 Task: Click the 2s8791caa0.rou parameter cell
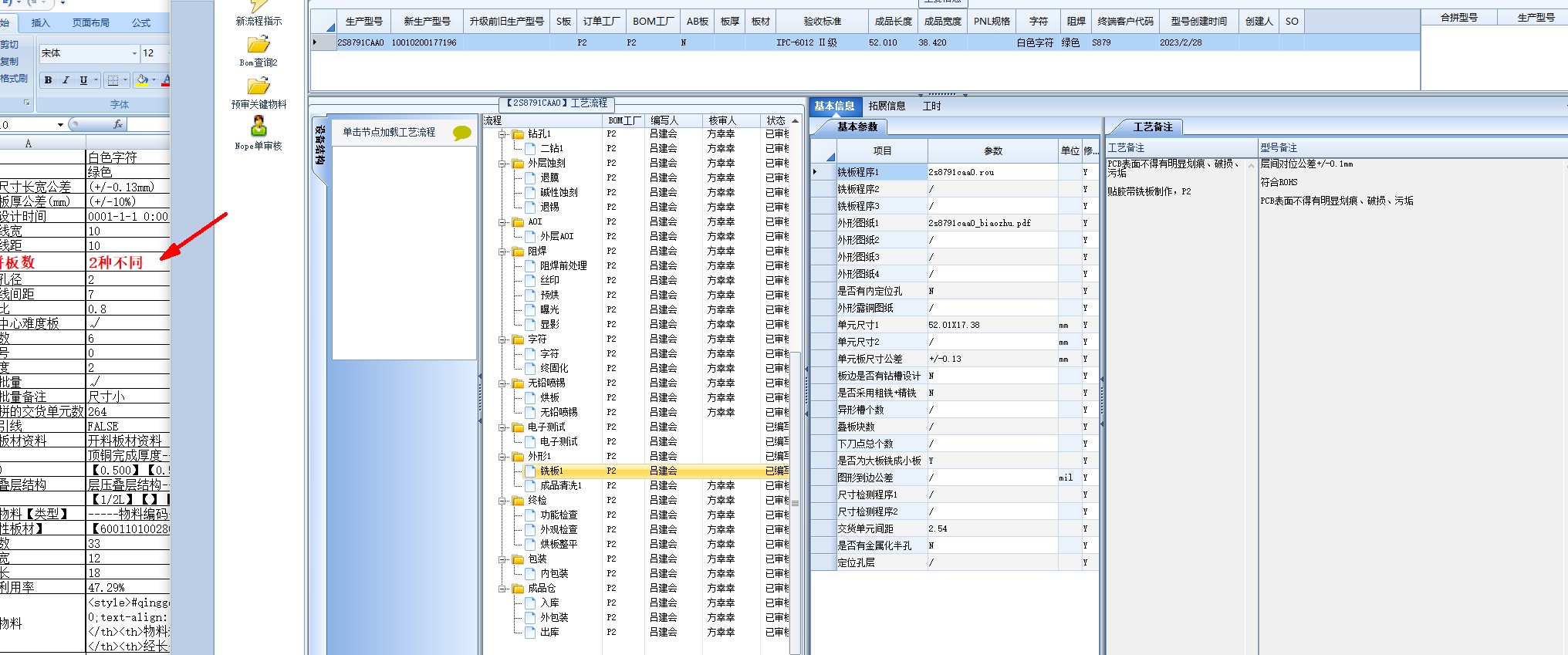click(992, 172)
